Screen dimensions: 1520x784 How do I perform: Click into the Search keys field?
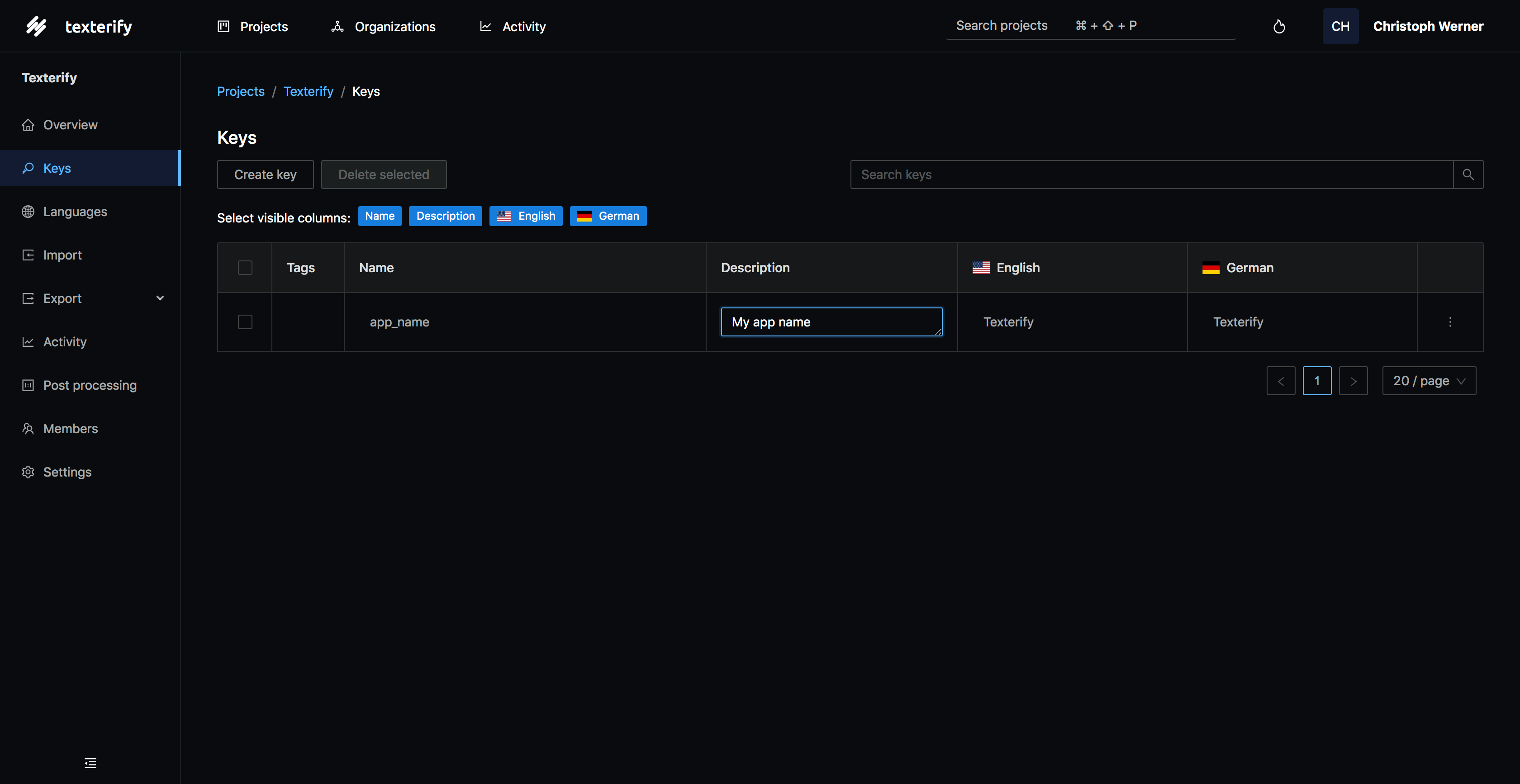tap(1150, 175)
